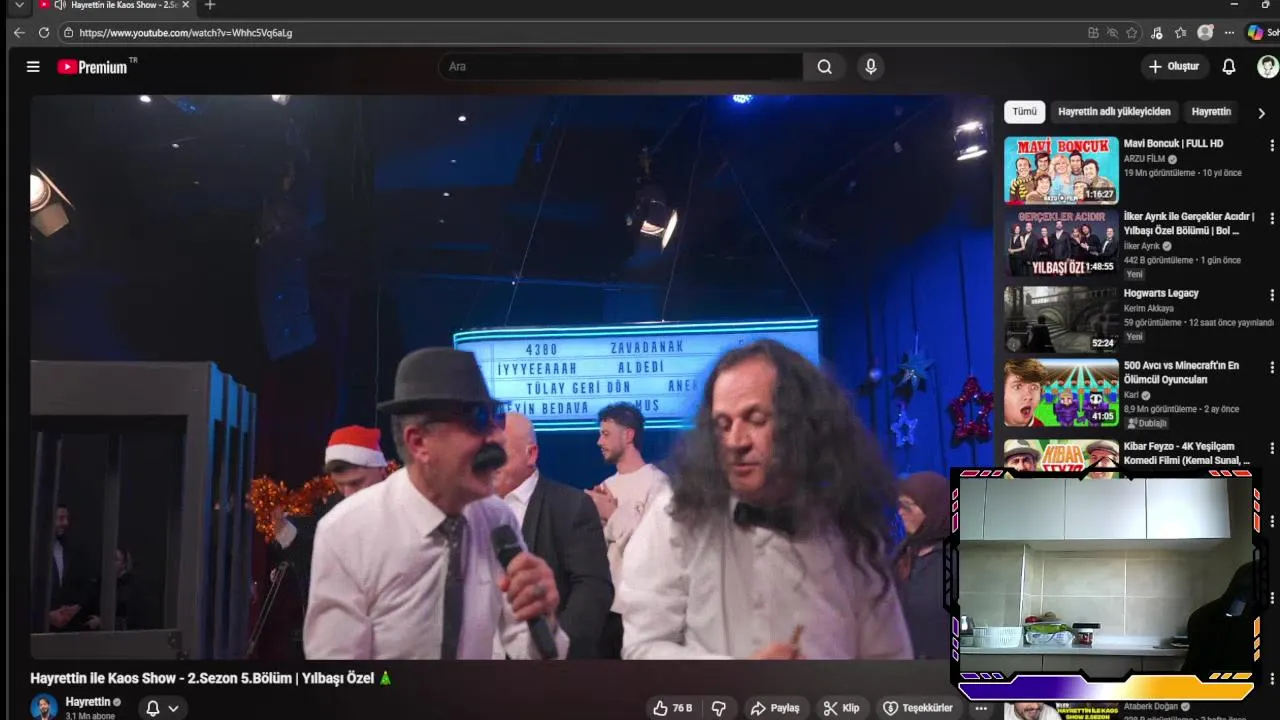The height and width of the screenshot is (720, 1280).
Task: Start voice search with the microphone
Action: (x=871, y=67)
